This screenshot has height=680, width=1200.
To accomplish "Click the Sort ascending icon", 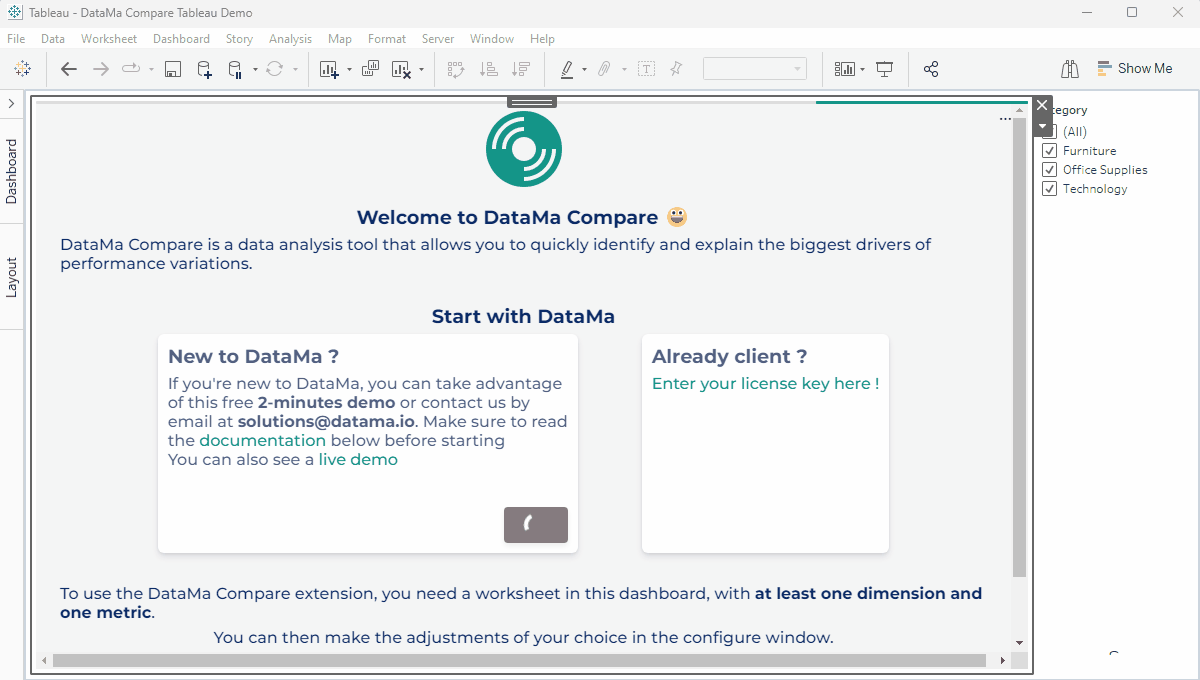I will tap(489, 69).
